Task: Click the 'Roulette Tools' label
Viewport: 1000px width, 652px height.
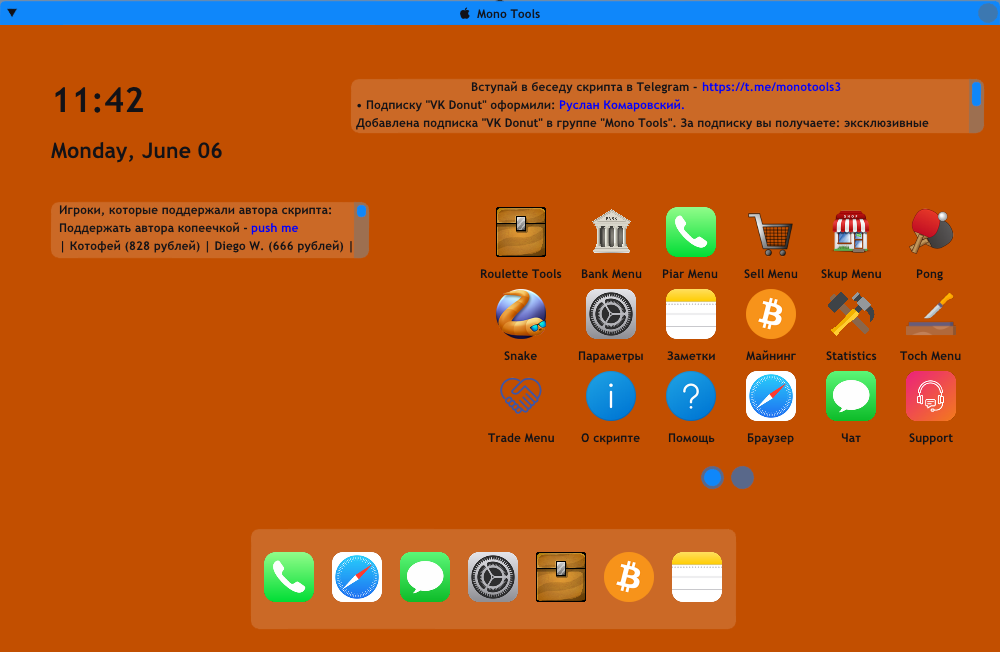Action: click(x=521, y=274)
